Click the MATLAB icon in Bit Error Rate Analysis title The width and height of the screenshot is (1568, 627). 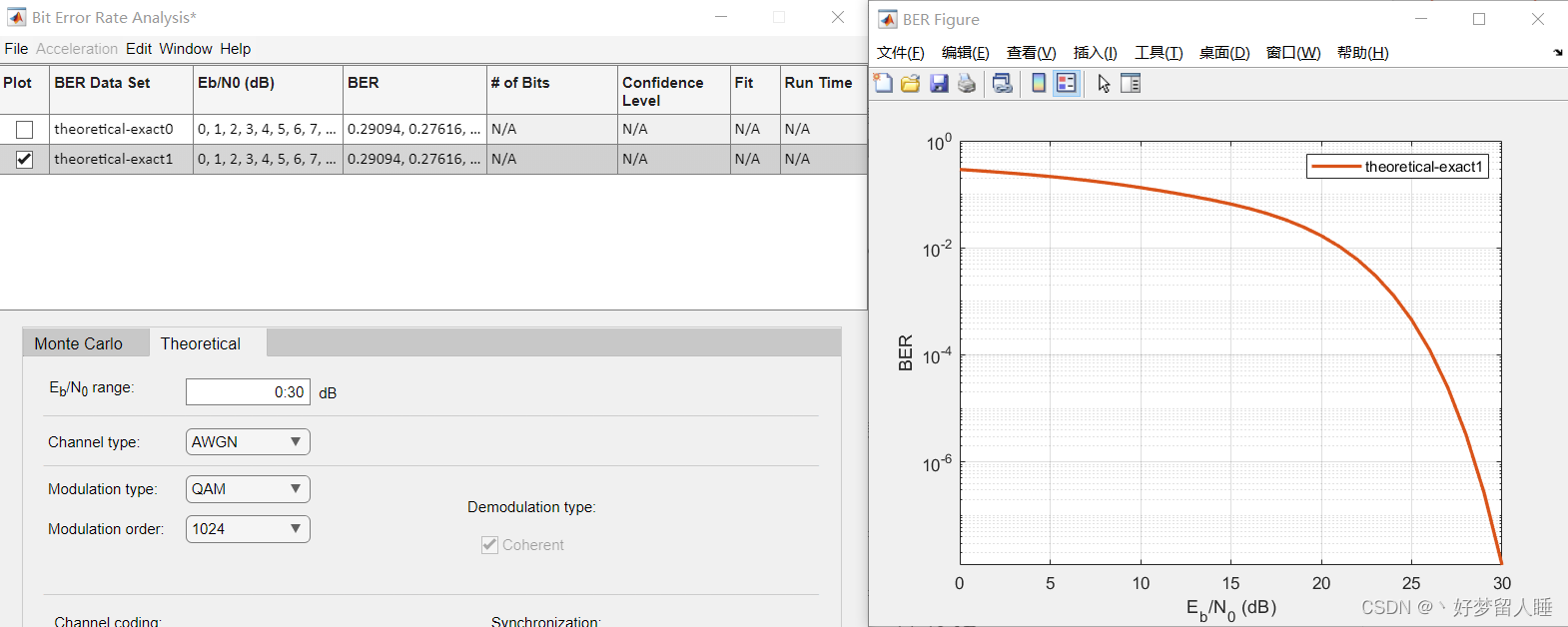click(17, 17)
